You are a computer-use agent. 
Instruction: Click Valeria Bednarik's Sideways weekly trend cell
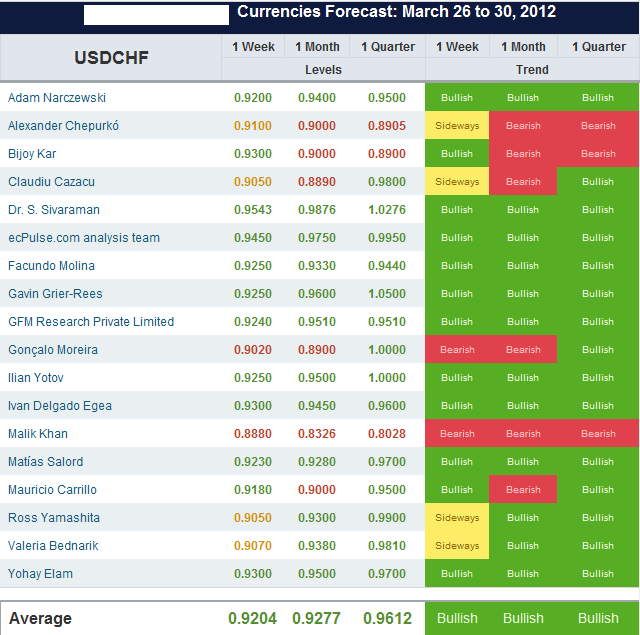click(x=457, y=546)
